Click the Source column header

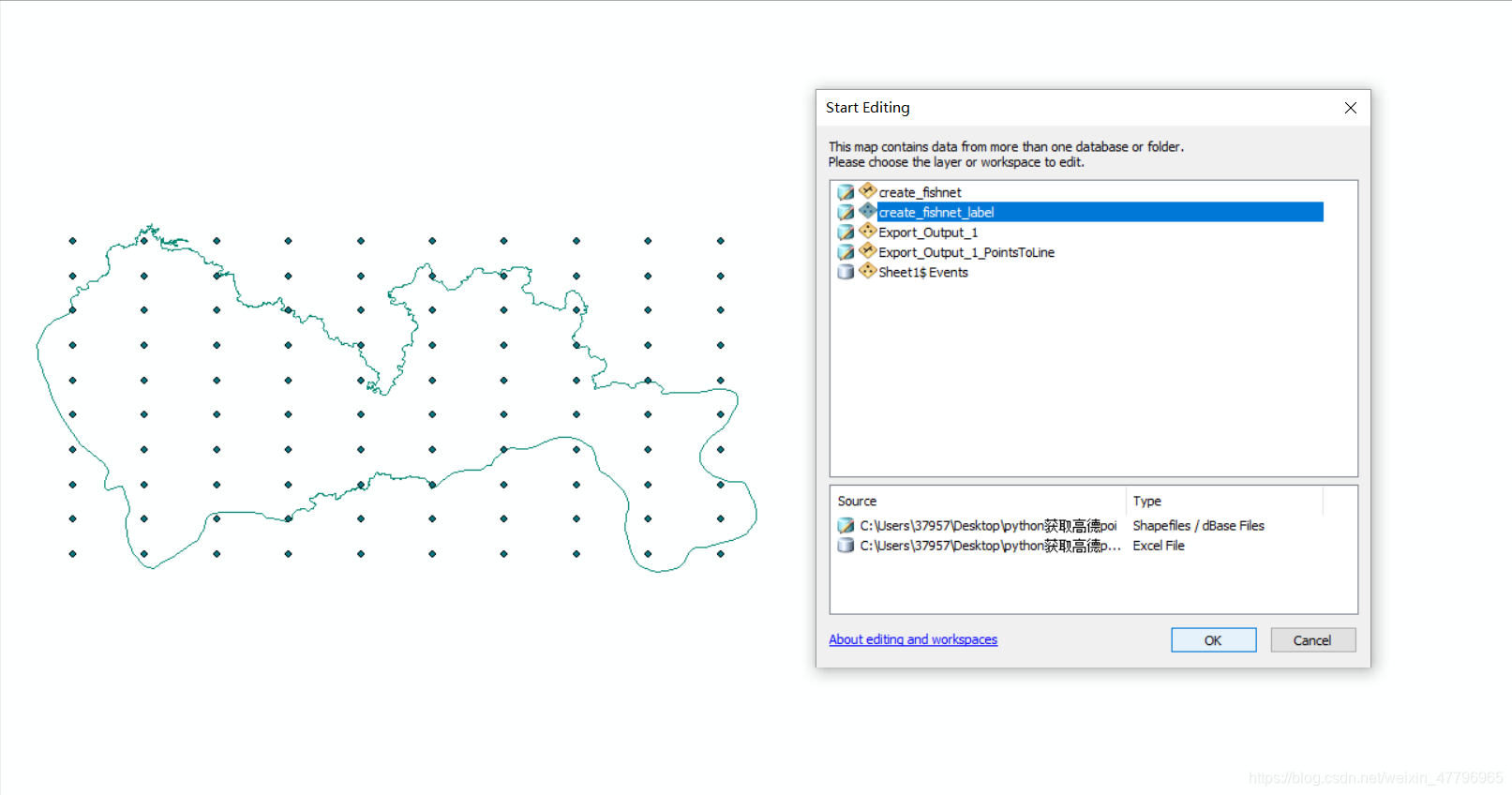[x=978, y=501]
